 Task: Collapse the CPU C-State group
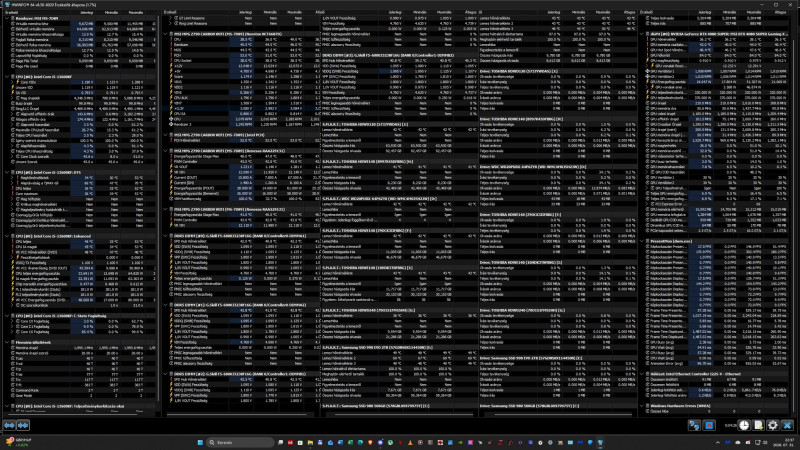tap(7, 316)
